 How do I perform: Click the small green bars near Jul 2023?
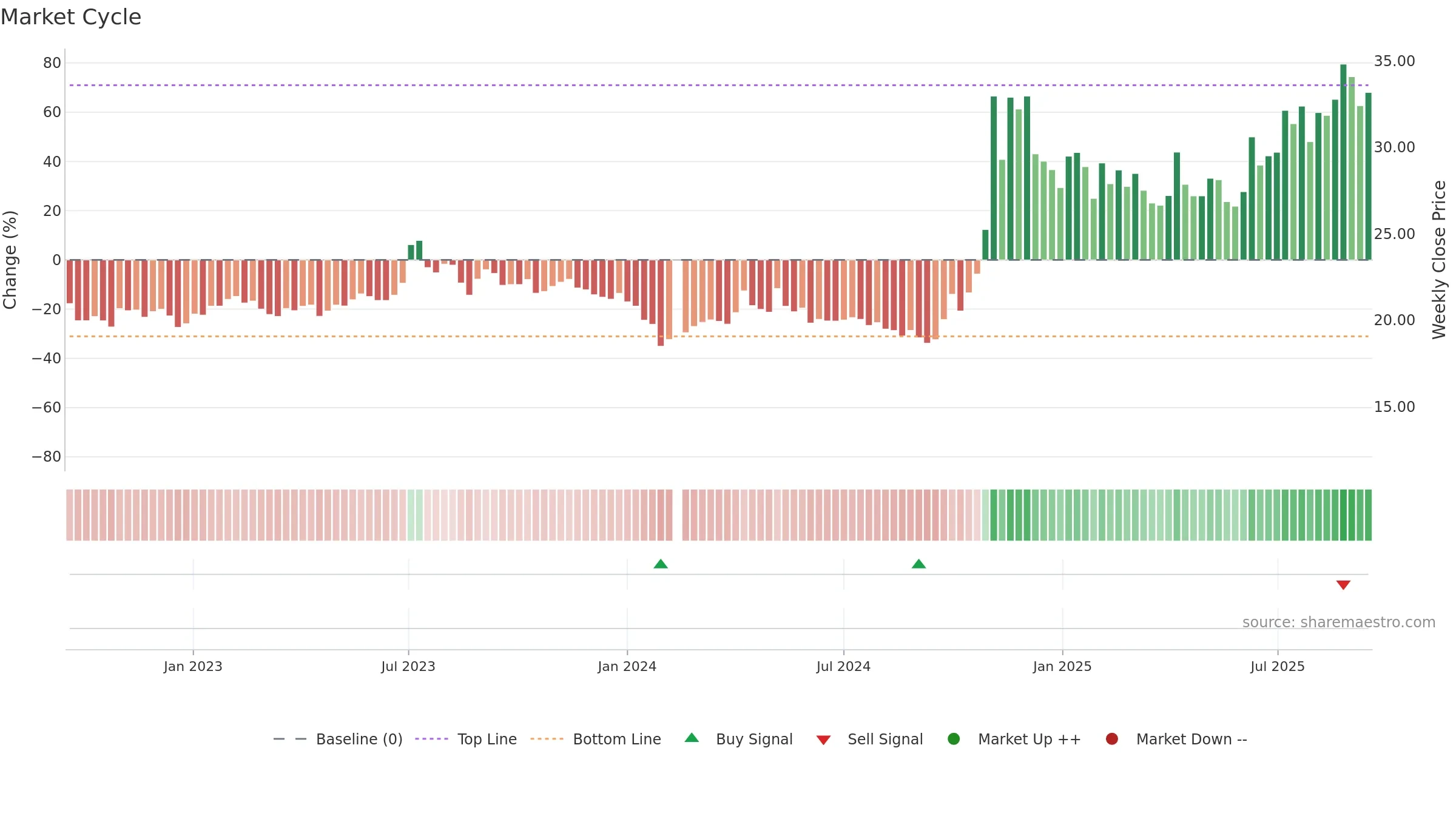tap(415, 251)
